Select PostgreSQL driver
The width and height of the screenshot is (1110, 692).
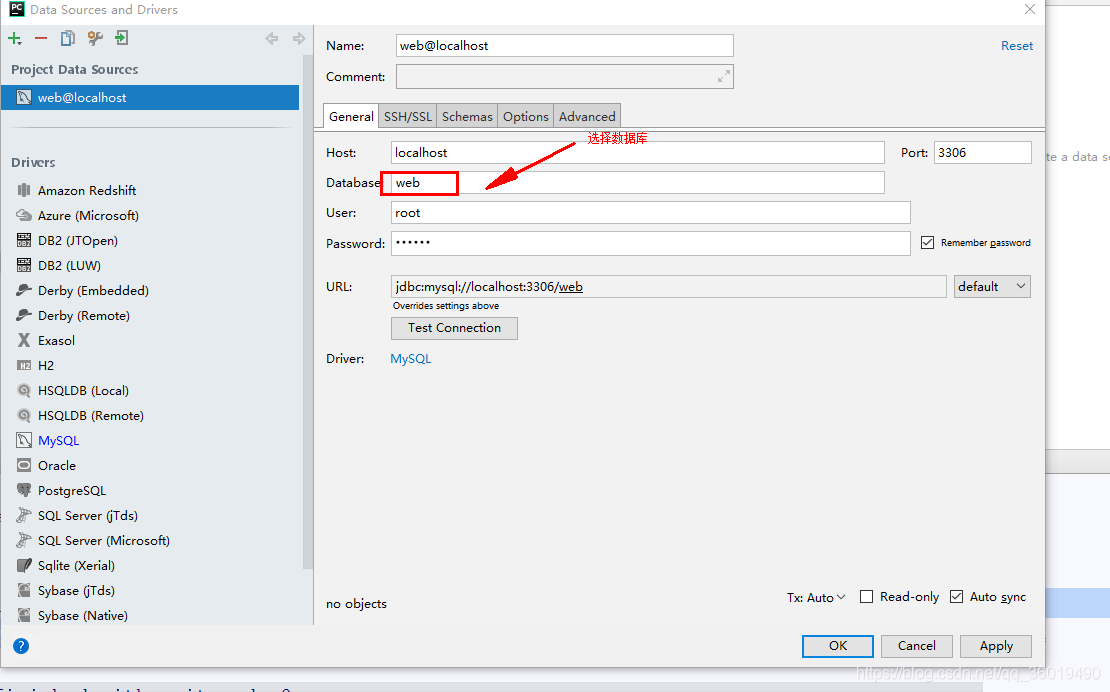(x=71, y=490)
